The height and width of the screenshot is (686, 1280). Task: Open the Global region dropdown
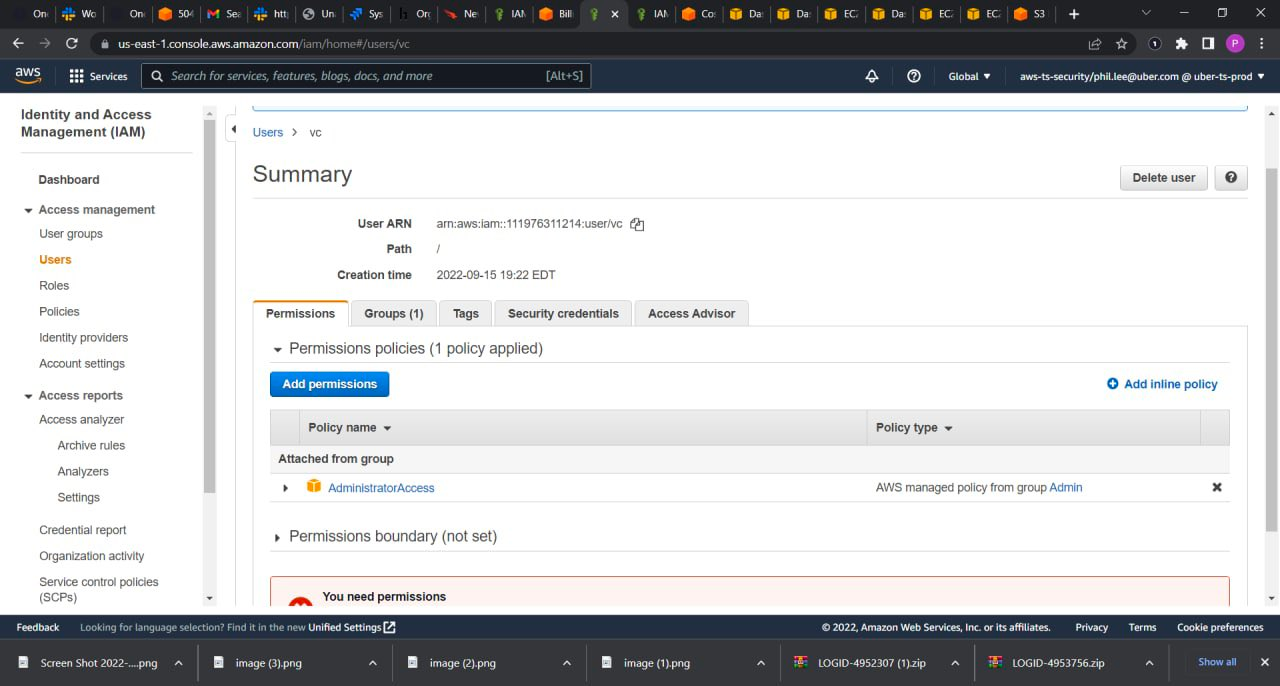969,75
